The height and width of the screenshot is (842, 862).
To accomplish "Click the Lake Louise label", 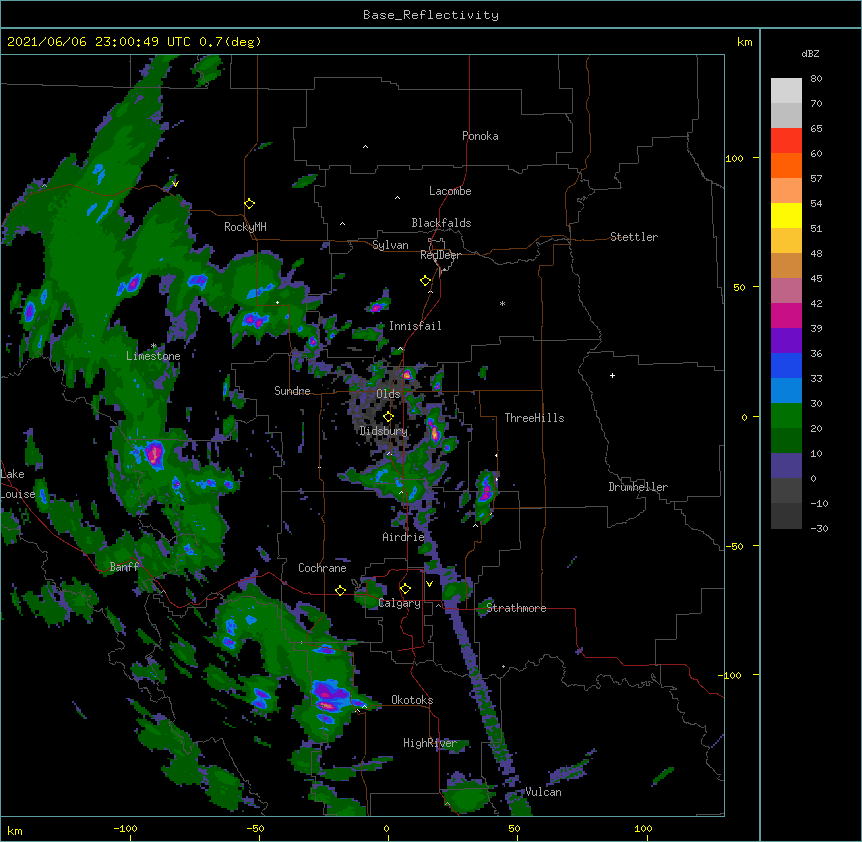I will 16,484.
